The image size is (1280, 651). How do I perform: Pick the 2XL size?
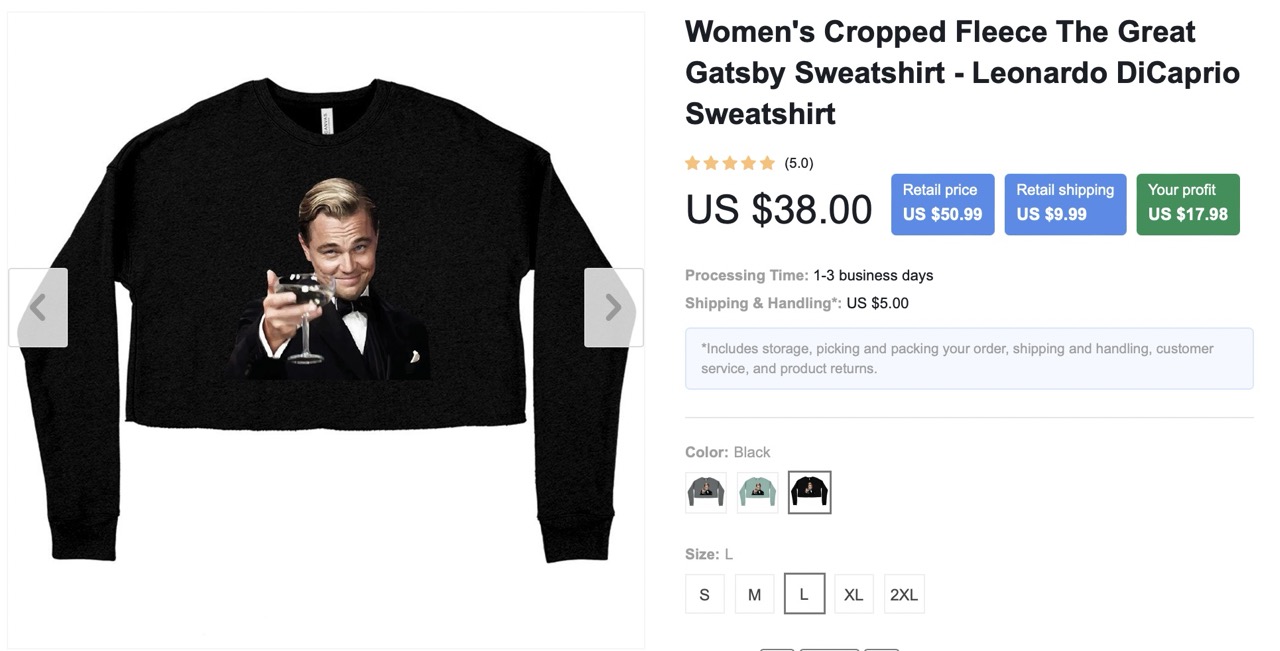903,594
